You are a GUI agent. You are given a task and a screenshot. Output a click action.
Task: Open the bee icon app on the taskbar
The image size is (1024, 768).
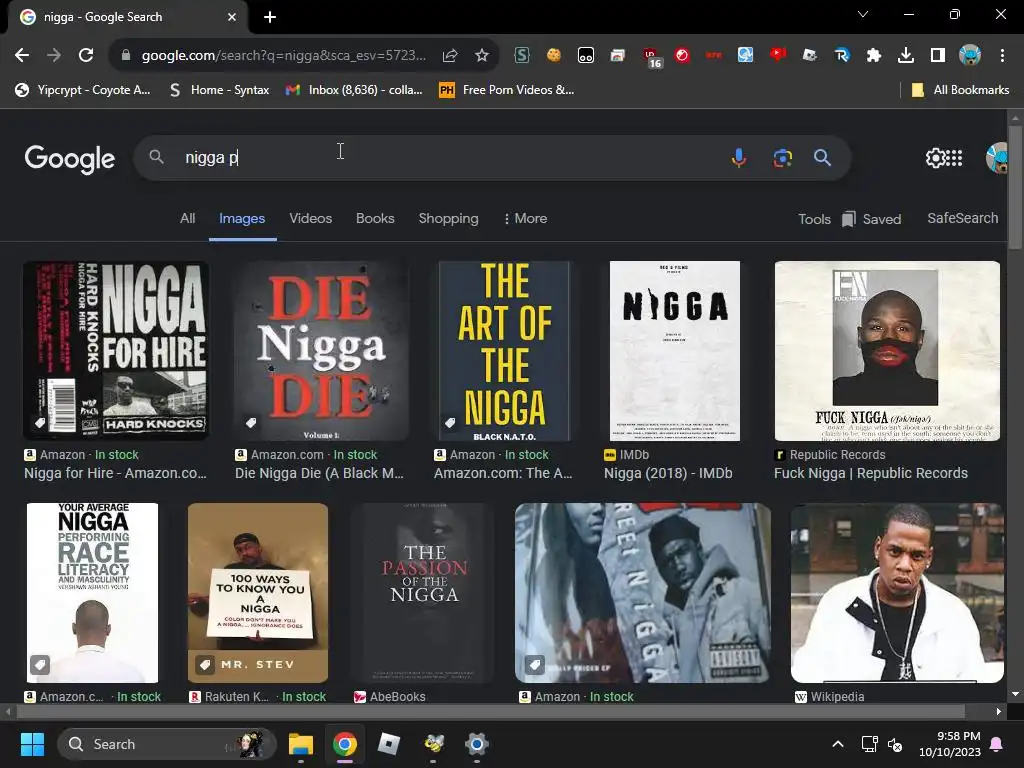[x=434, y=744]
